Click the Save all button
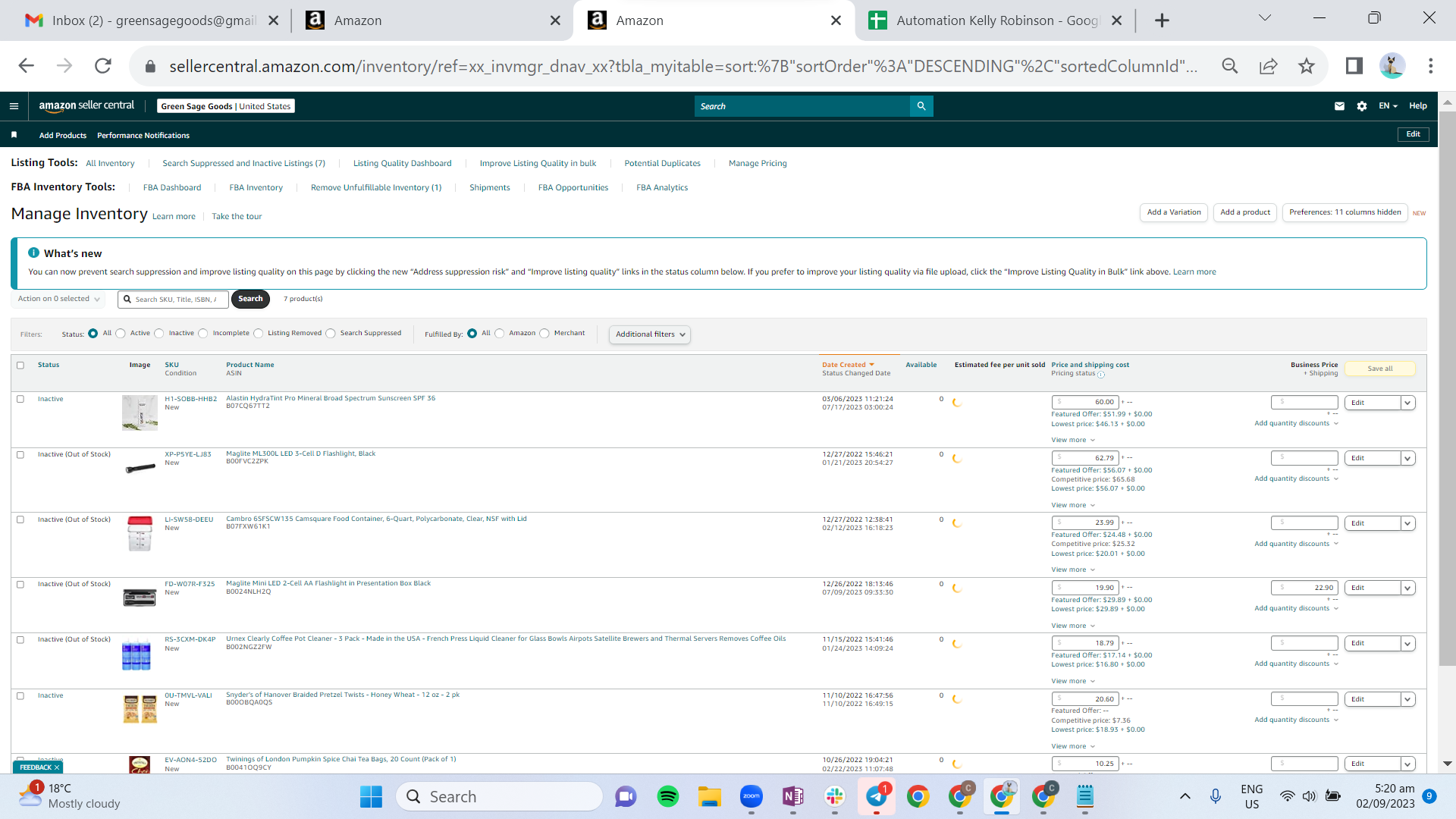 tap(1380, 369)
